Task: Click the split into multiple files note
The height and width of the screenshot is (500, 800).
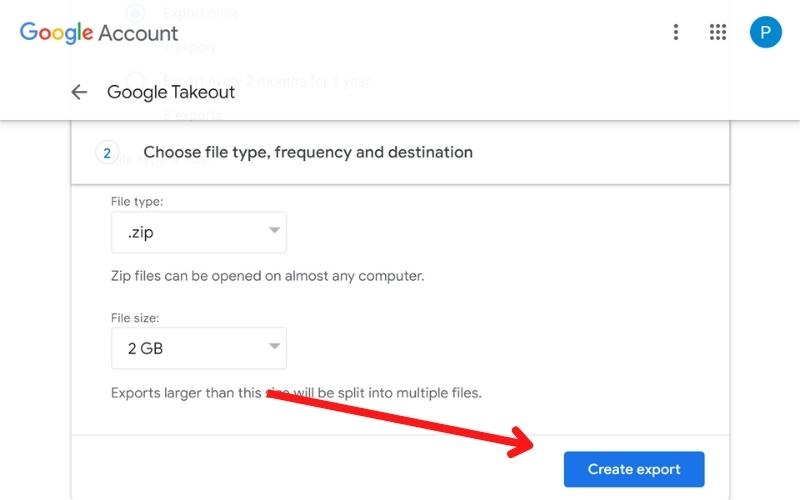Action: 296,392
